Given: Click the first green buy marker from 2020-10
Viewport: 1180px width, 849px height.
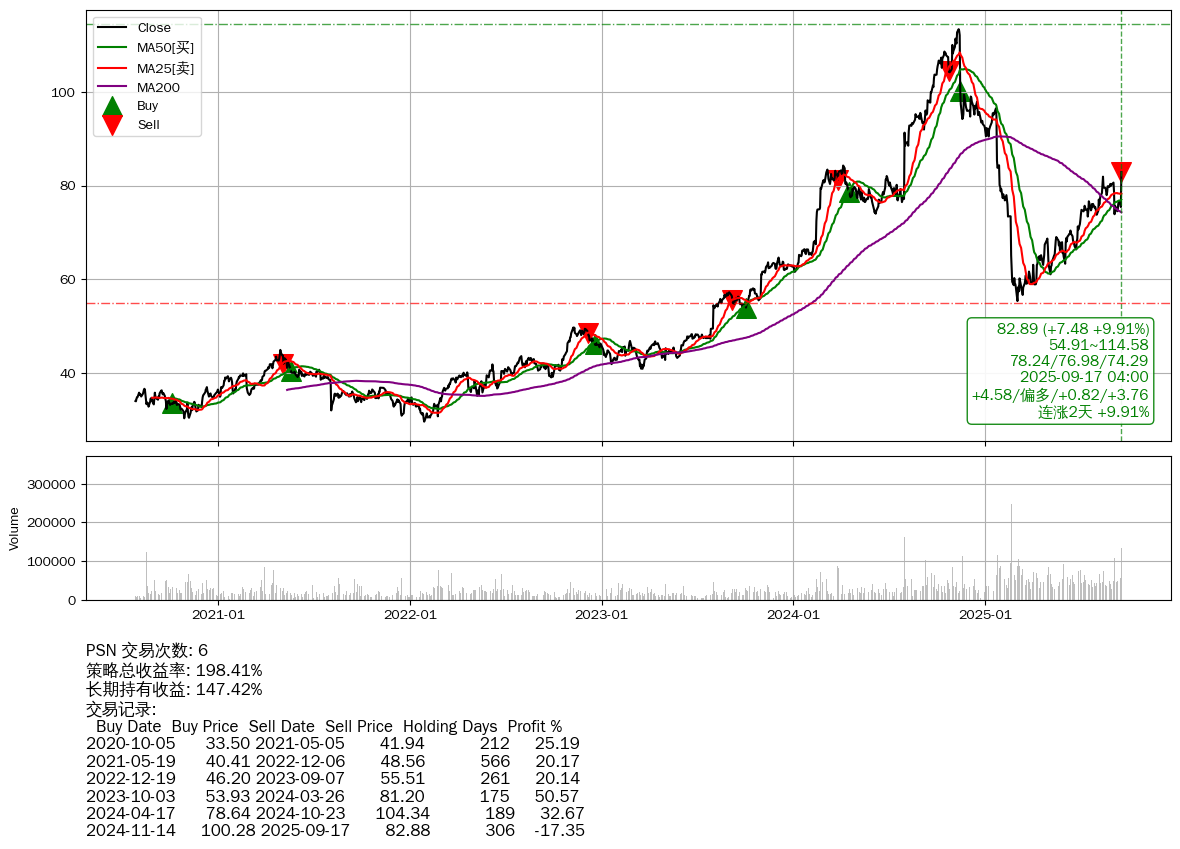Looking at the screenshot, I should pos(172,404).
